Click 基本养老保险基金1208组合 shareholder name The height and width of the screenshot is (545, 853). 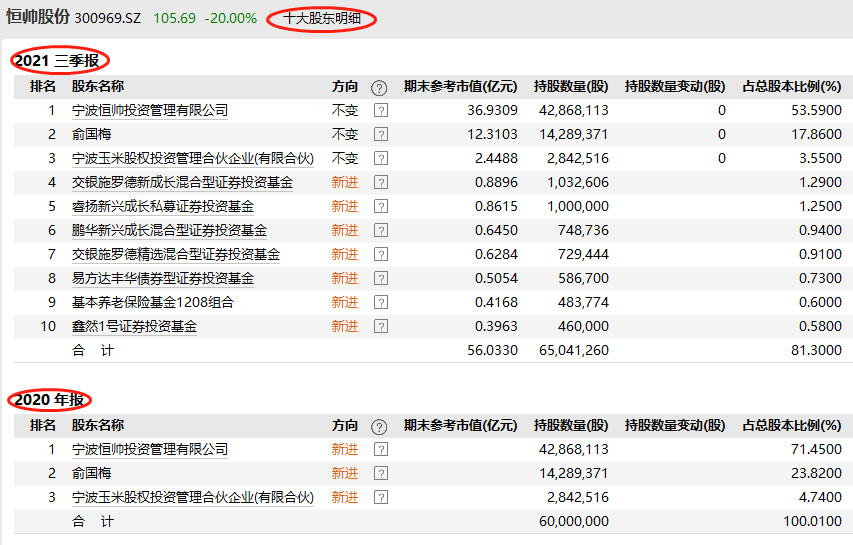[x=153, y=302]
